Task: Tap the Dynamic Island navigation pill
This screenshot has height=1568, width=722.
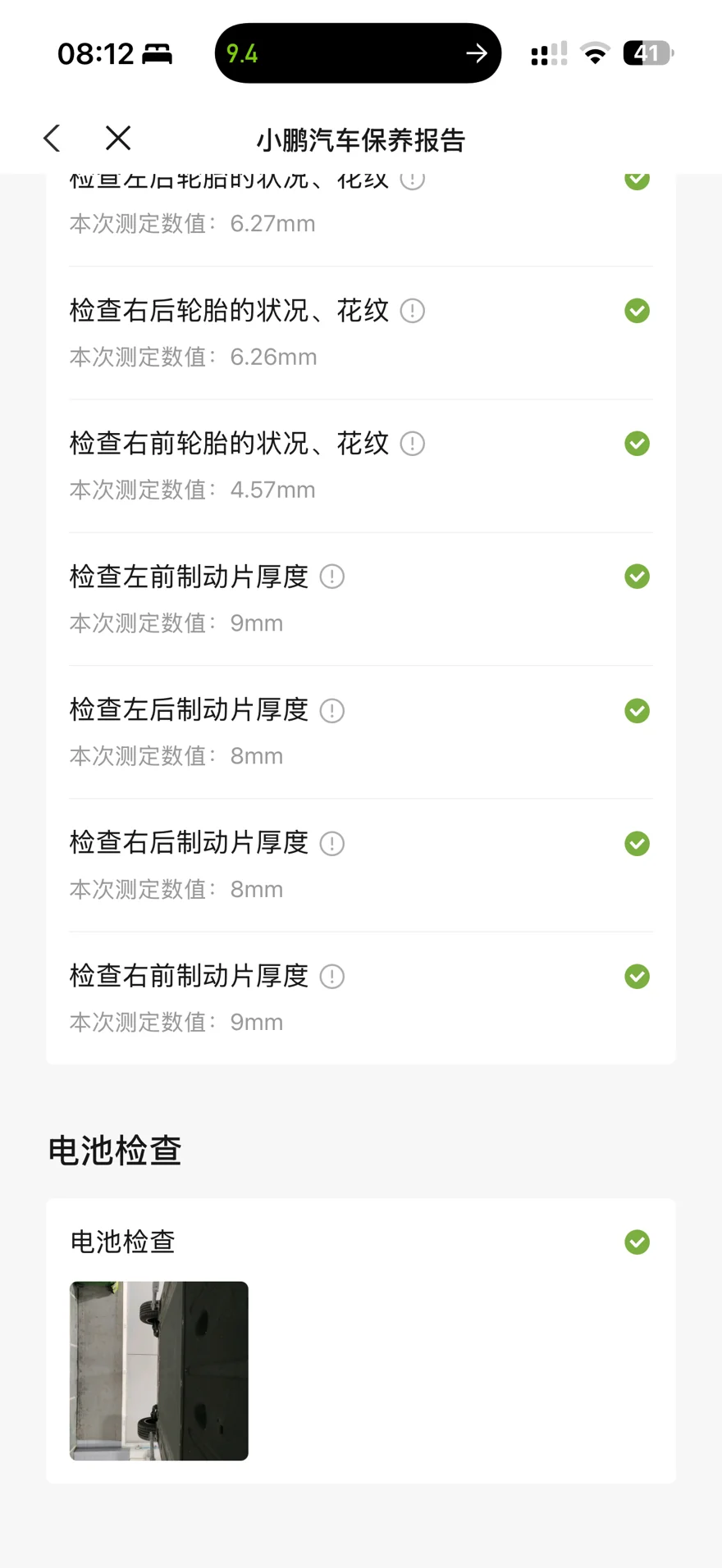Action: pyautogui.click(x=358, y=53)
